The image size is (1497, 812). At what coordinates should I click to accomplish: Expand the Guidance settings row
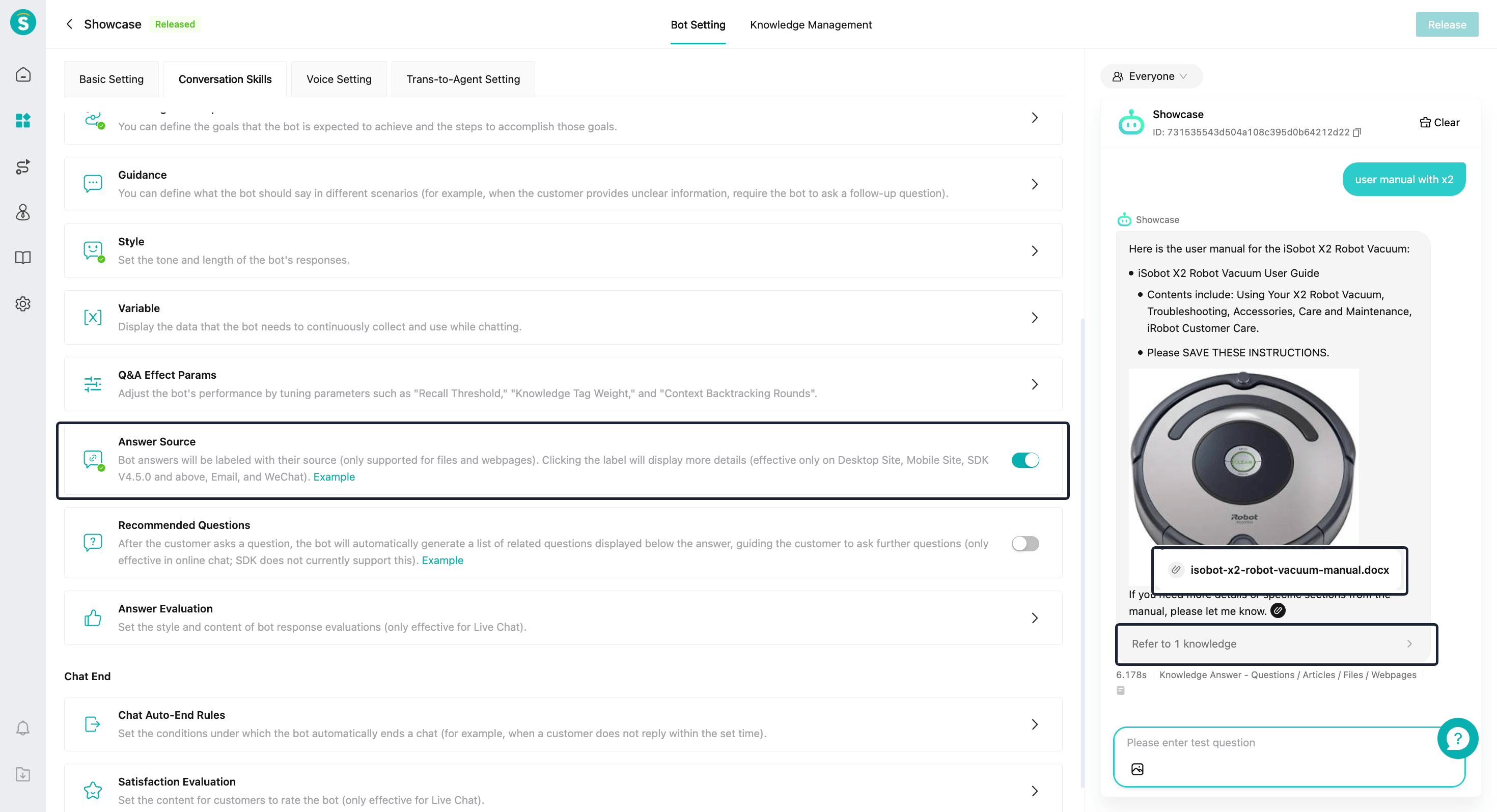coord(1035,184)
